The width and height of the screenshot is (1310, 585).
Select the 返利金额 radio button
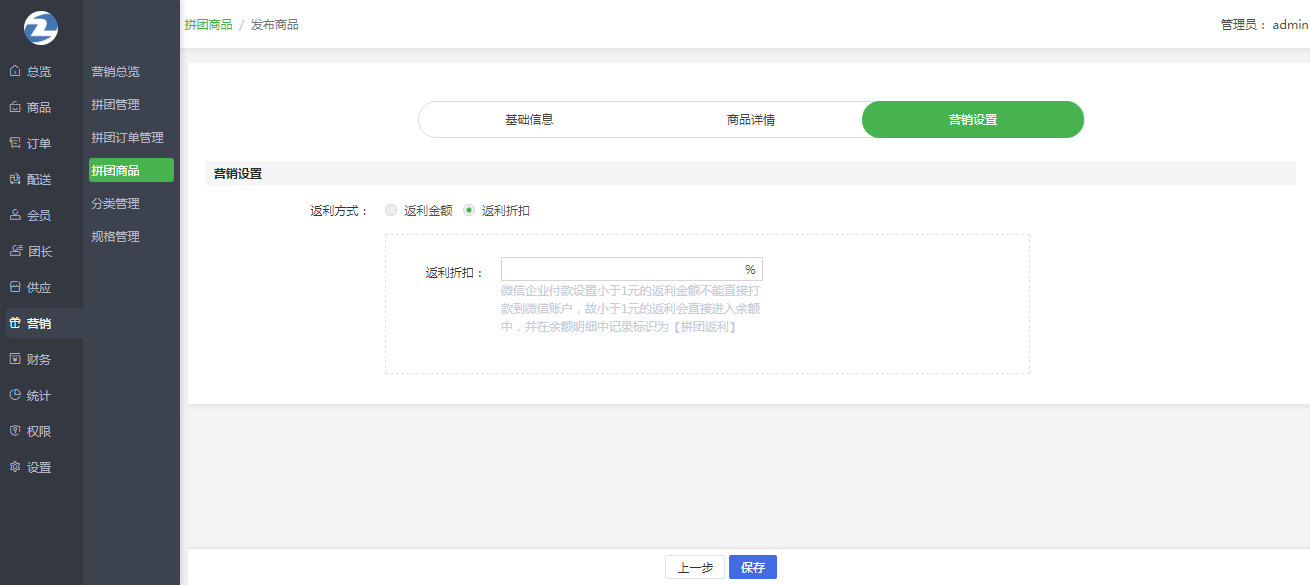(x=391, y=210)
